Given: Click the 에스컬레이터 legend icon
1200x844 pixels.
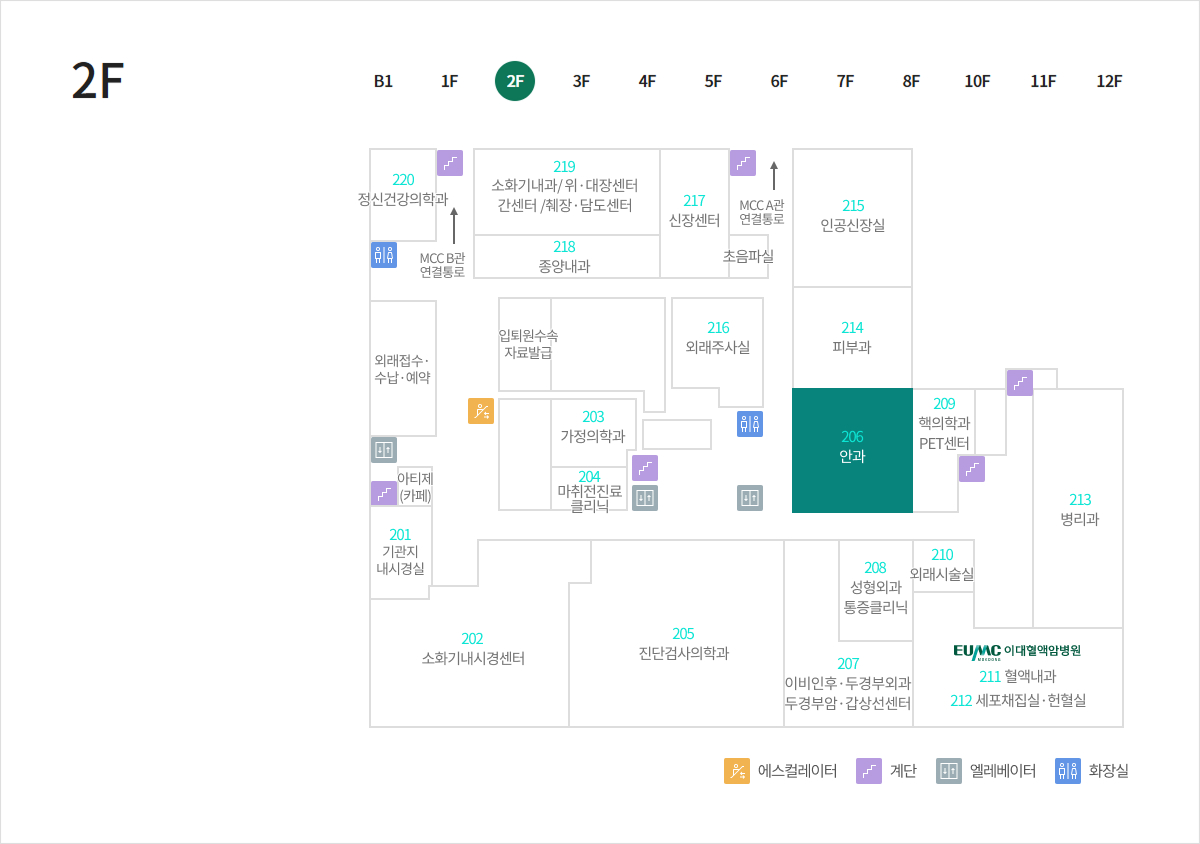Looking at the screenshot, I should point(737,771).
